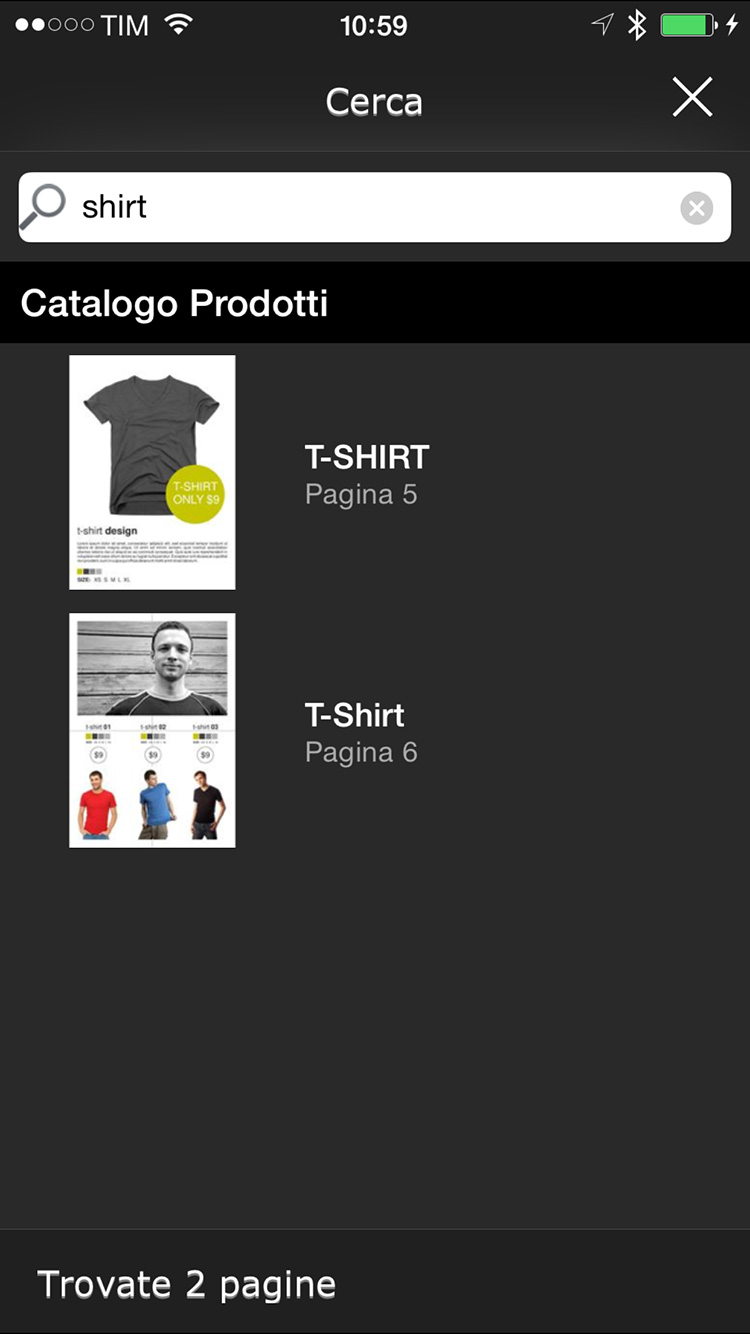Open the T-SHIRT result title for page 5
Image resolution: width=750 pixels, height=1334 pixels.
367,457
